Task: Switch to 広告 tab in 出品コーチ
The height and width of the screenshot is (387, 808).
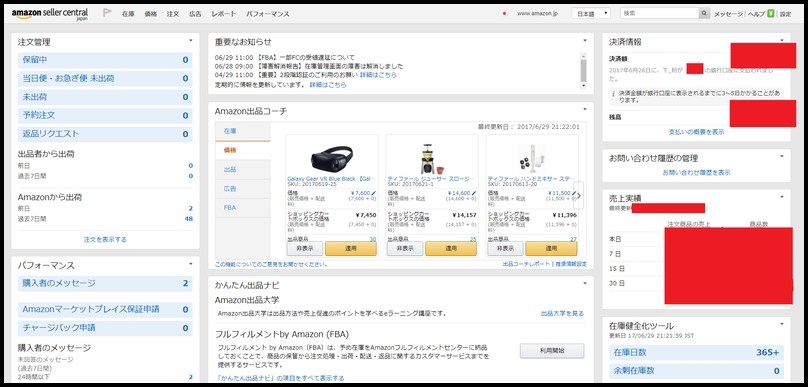Action: coord(243,189)
